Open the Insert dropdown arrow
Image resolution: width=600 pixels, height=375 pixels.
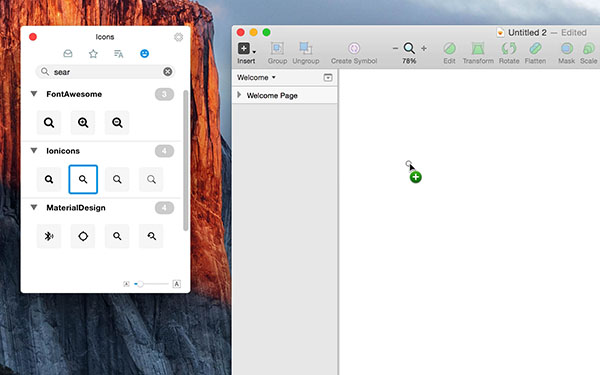pos(254,52)
